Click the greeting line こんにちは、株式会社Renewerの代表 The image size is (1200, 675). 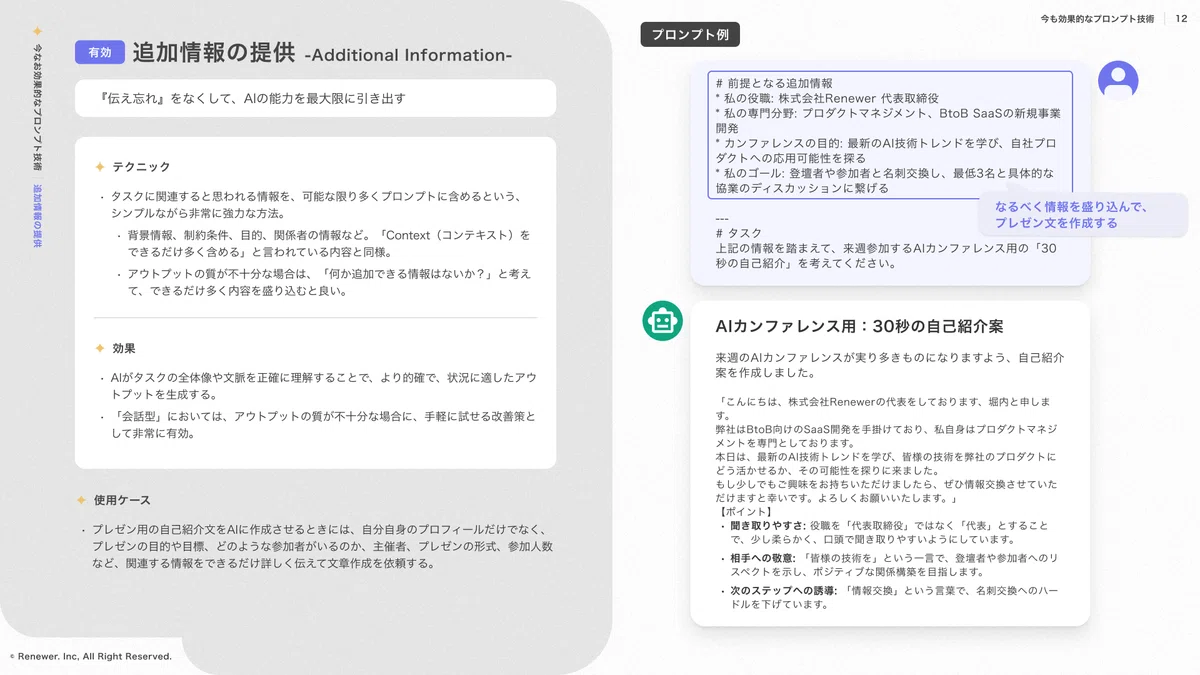(x=883, y=408)
